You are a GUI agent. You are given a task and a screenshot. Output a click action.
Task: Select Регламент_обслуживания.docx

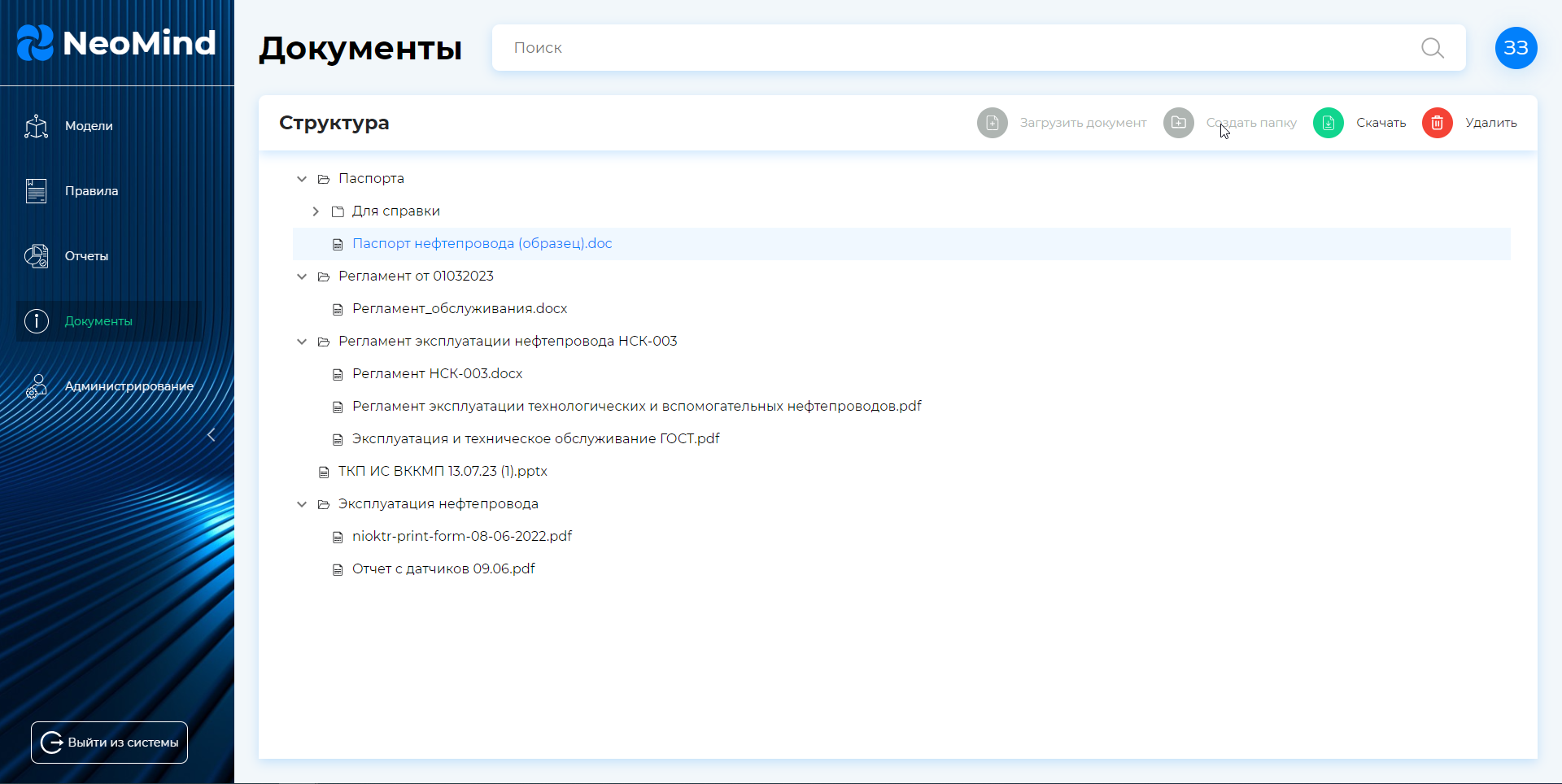460,309
